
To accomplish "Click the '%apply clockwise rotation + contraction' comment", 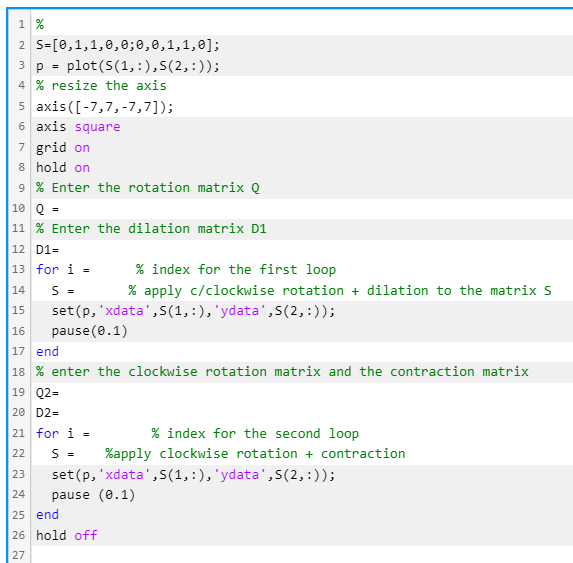I will click(x=255, y=454).
